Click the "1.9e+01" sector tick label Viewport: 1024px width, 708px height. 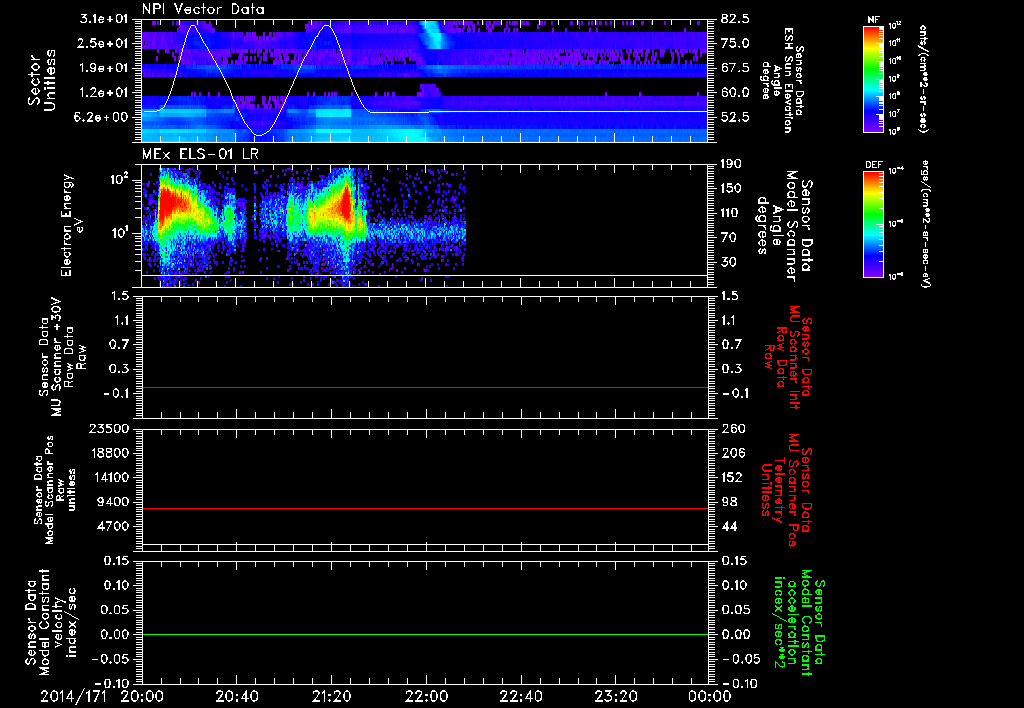(x=105, y=68)
